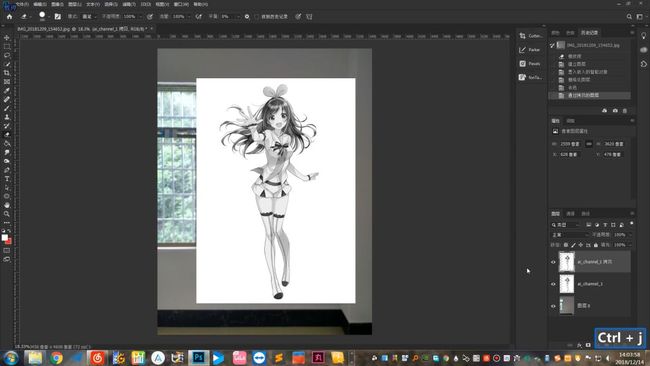The width and height of the screenshot is (650, 366).
Task: Open Google Chrome from the taskbar
Action: coord(56,358)
